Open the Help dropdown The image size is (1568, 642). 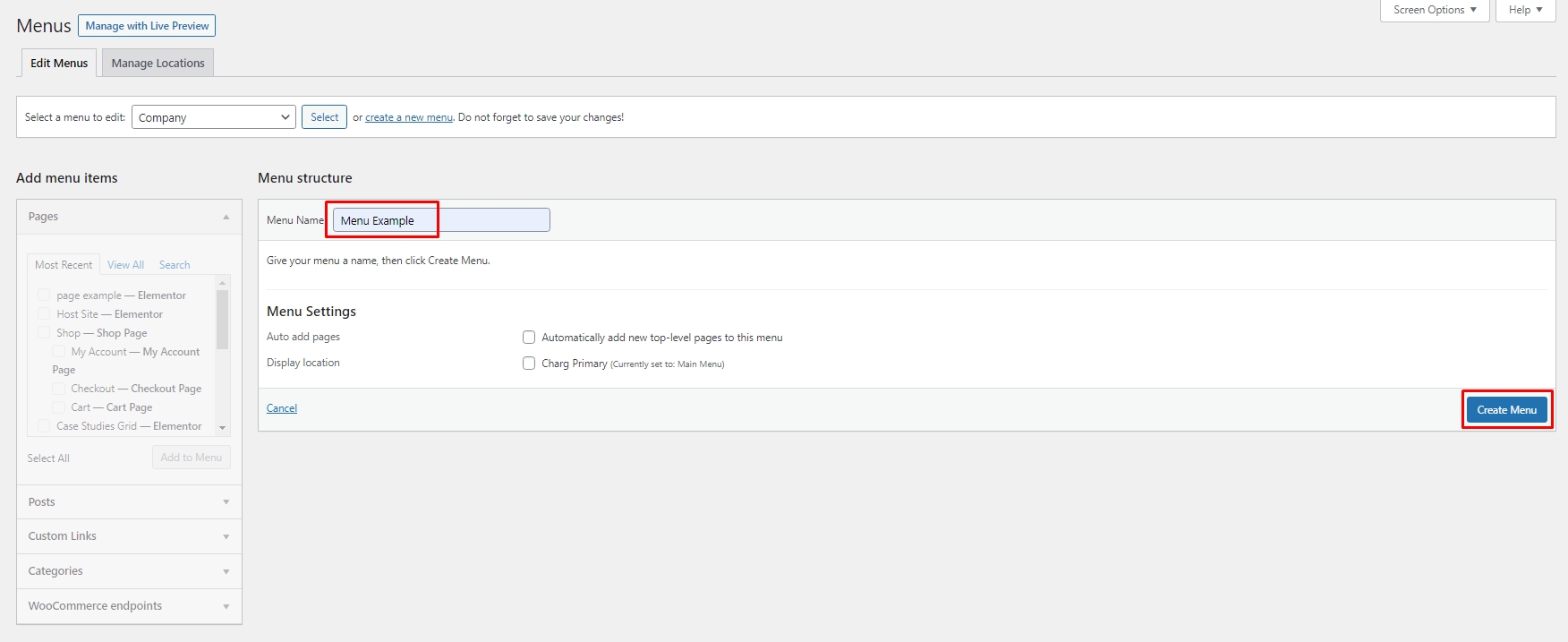click(x=1524, y=10)
